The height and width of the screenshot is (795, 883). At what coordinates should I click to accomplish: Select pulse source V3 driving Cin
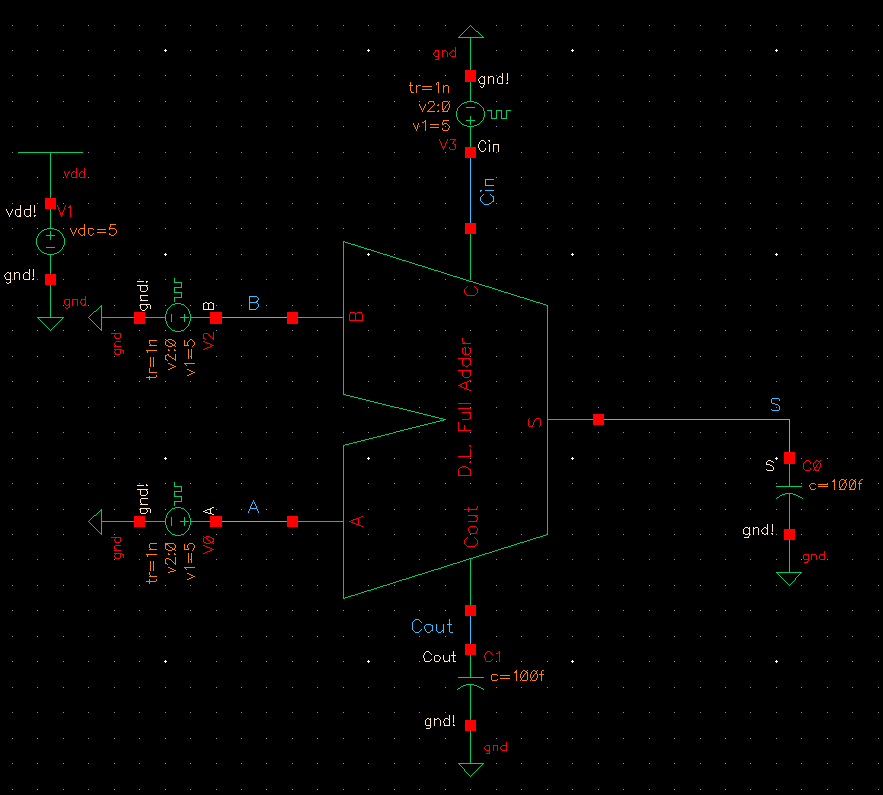[470, 114]
